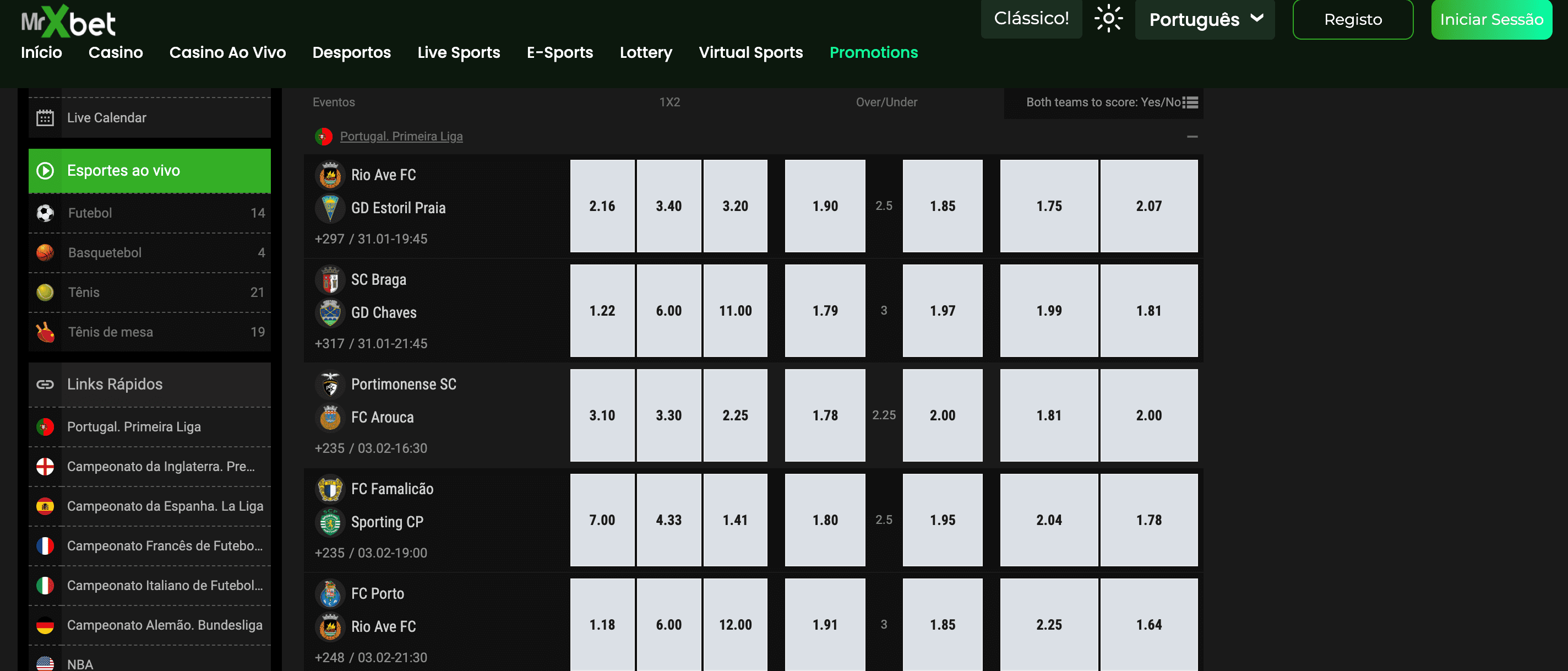Switch to Clássico! mode

pyautogui.click(x=1031, y=18)
